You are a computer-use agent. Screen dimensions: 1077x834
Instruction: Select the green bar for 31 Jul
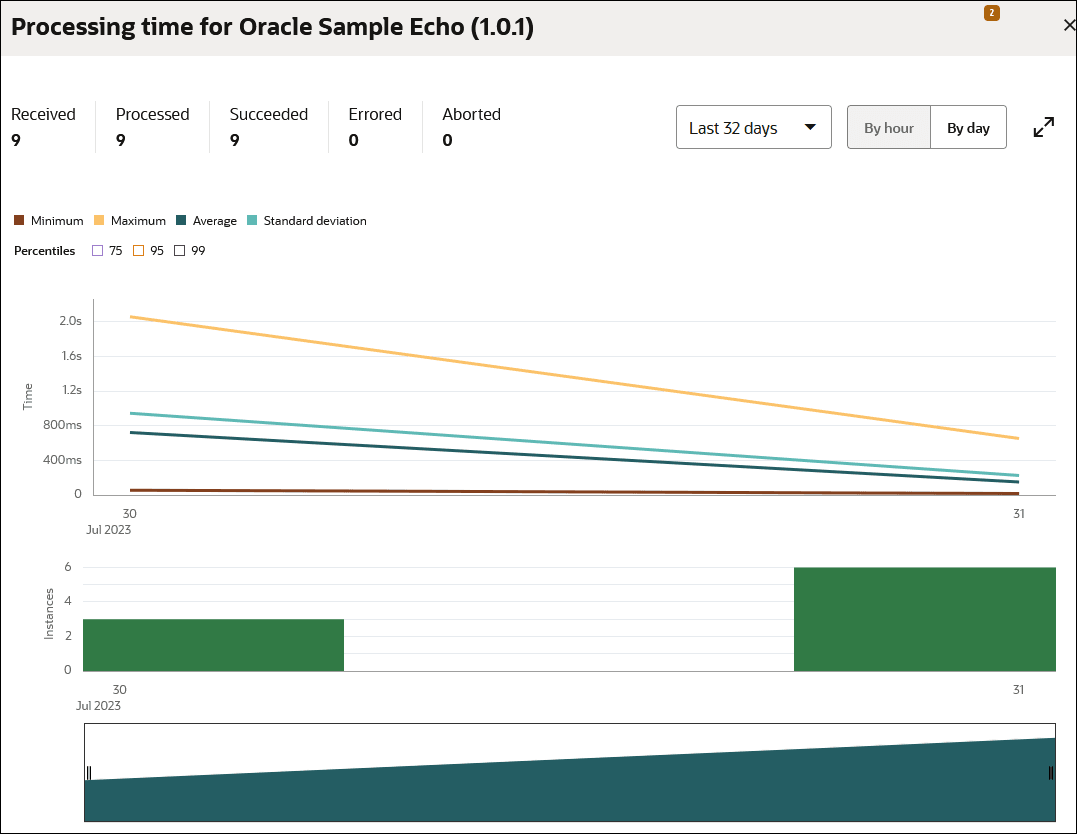[925, 619]
